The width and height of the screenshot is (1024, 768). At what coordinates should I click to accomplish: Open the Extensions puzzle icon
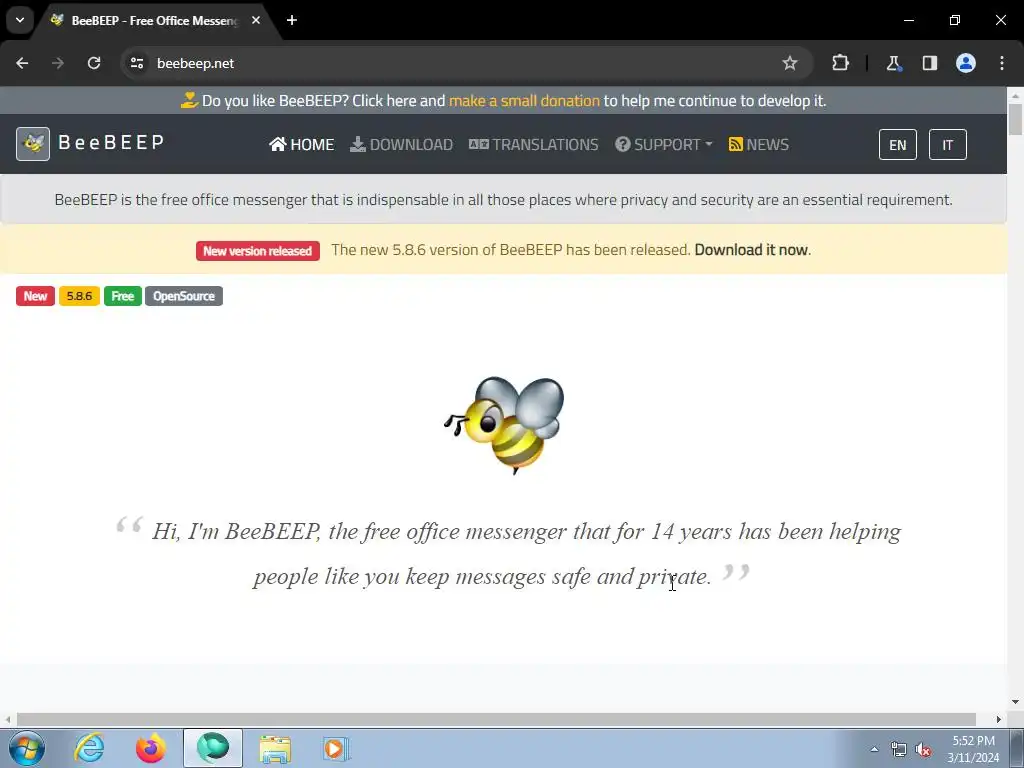click(840, 63)
